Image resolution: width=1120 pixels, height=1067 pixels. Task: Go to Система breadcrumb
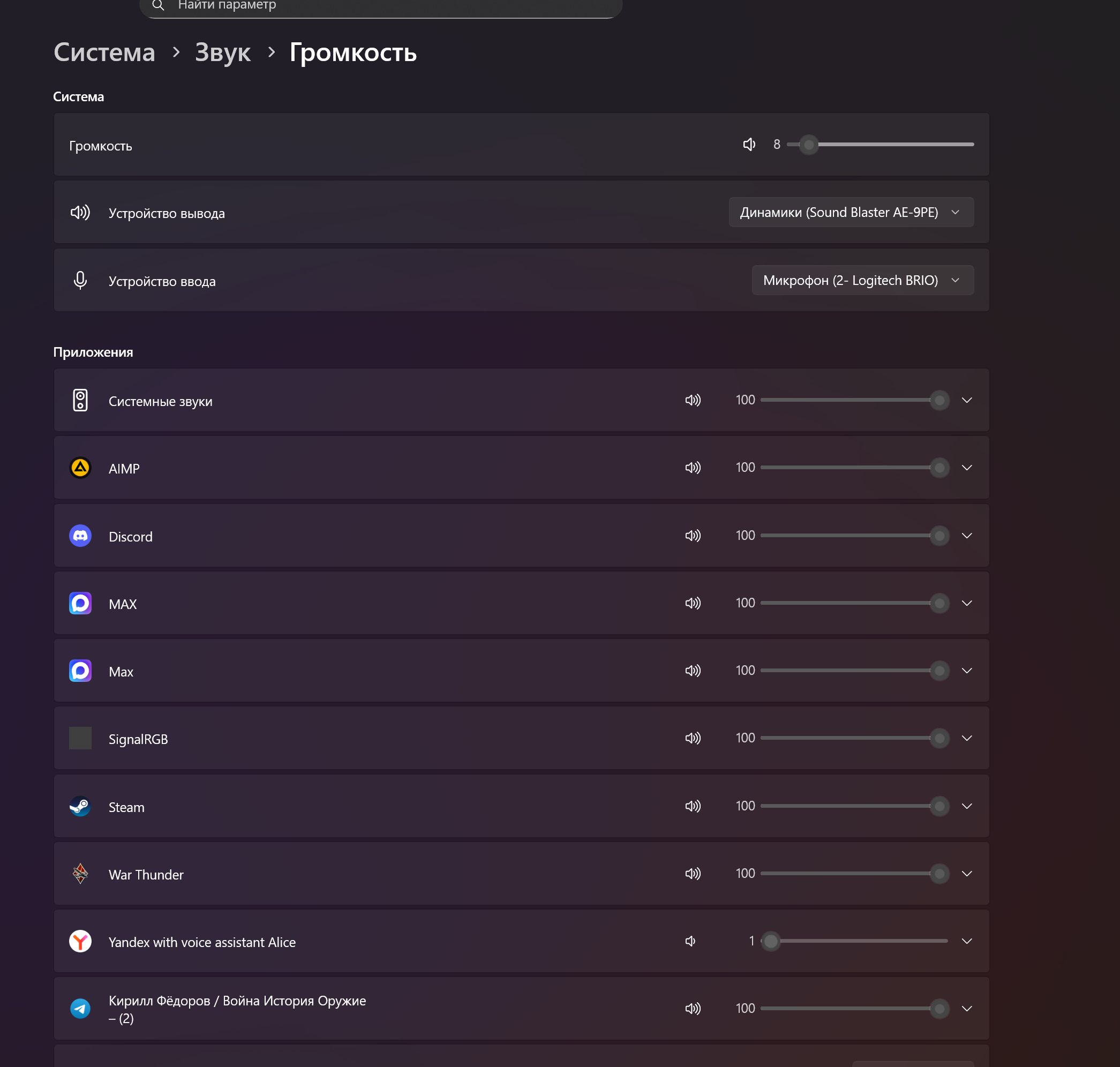(104, 52)
